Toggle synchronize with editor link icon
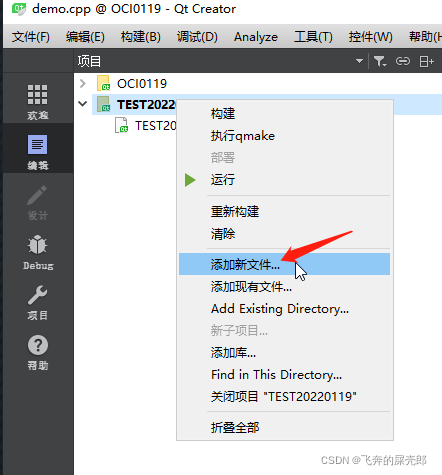Viewport: 442px width, 475px height. 403,61
